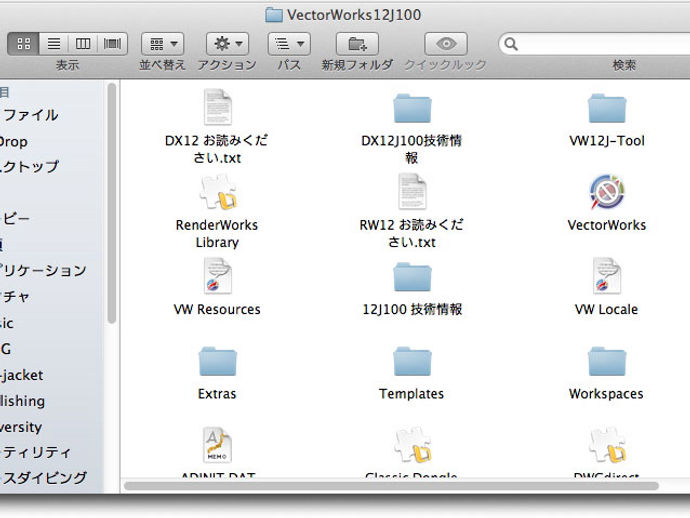Screen dimensions: 690x518
Task: Open sidebar item ending in ティリティ
Action: pos(36,452)
